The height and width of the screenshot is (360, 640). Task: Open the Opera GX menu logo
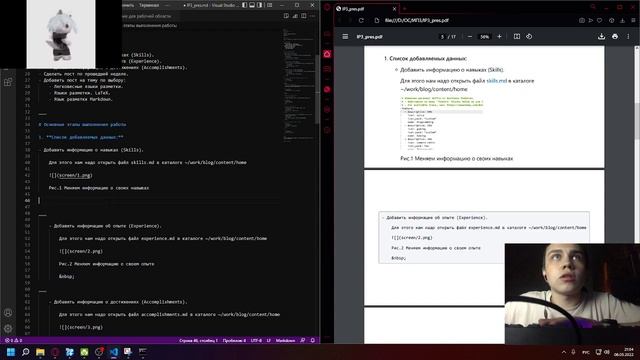(x=327, y=7)
